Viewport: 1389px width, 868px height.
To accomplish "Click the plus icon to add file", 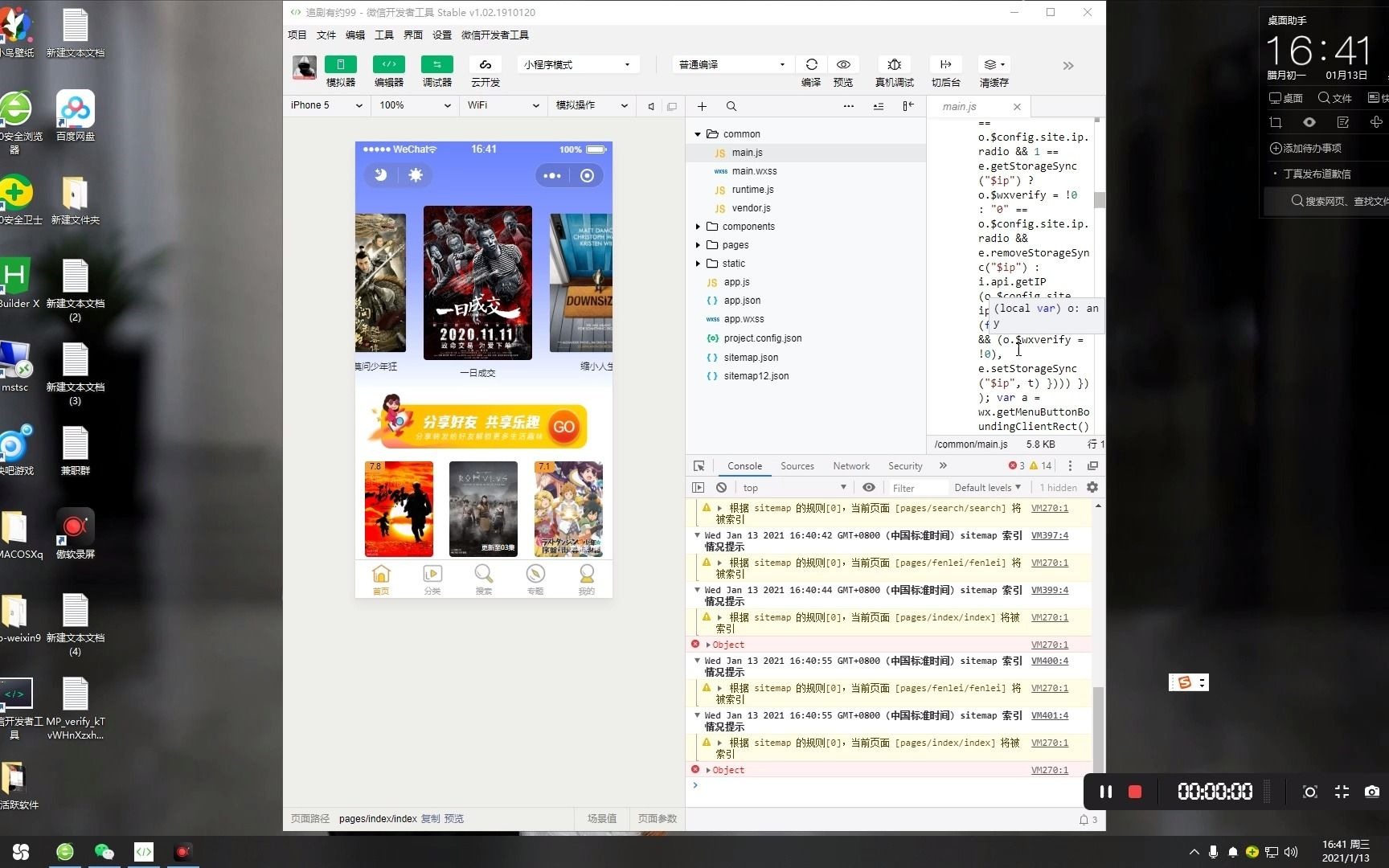I will coord(702,106).
